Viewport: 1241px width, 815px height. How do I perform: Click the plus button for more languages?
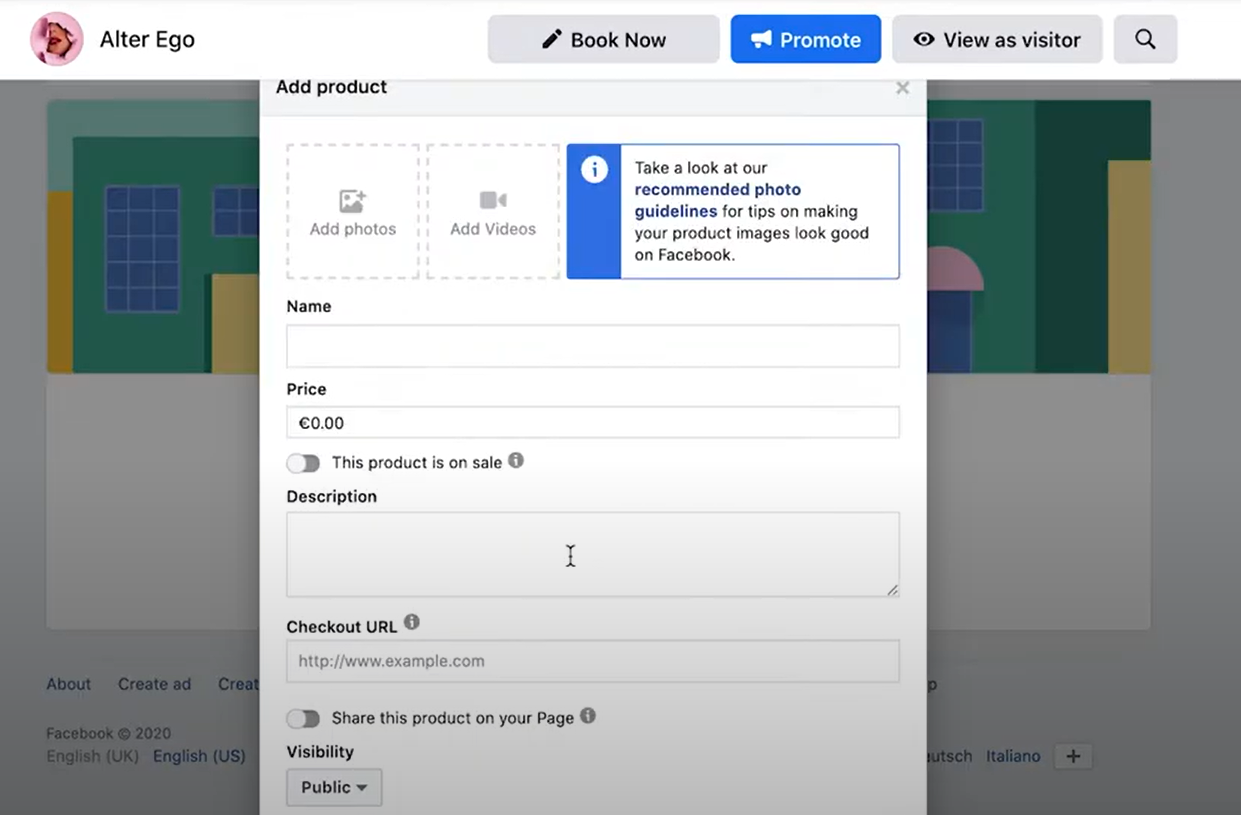(1072, 756)
